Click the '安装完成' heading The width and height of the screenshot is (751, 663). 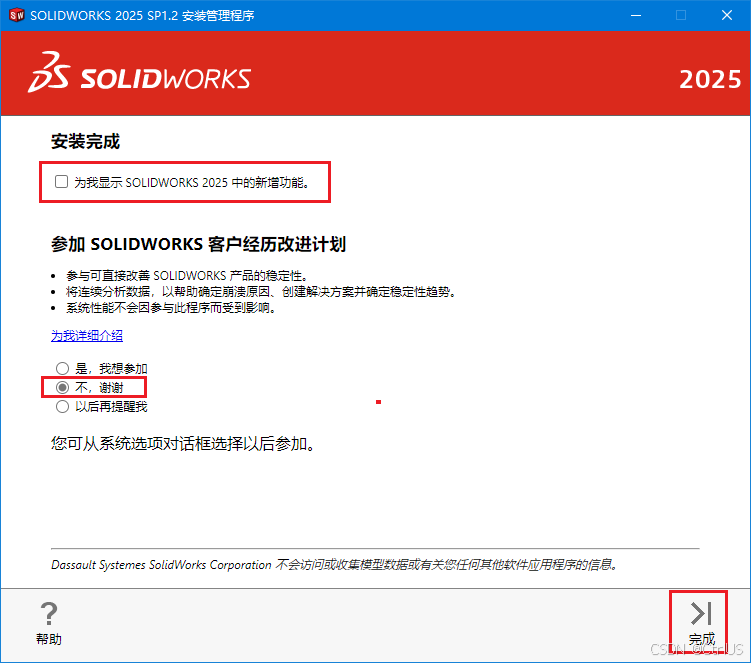[x=85, y=141]
